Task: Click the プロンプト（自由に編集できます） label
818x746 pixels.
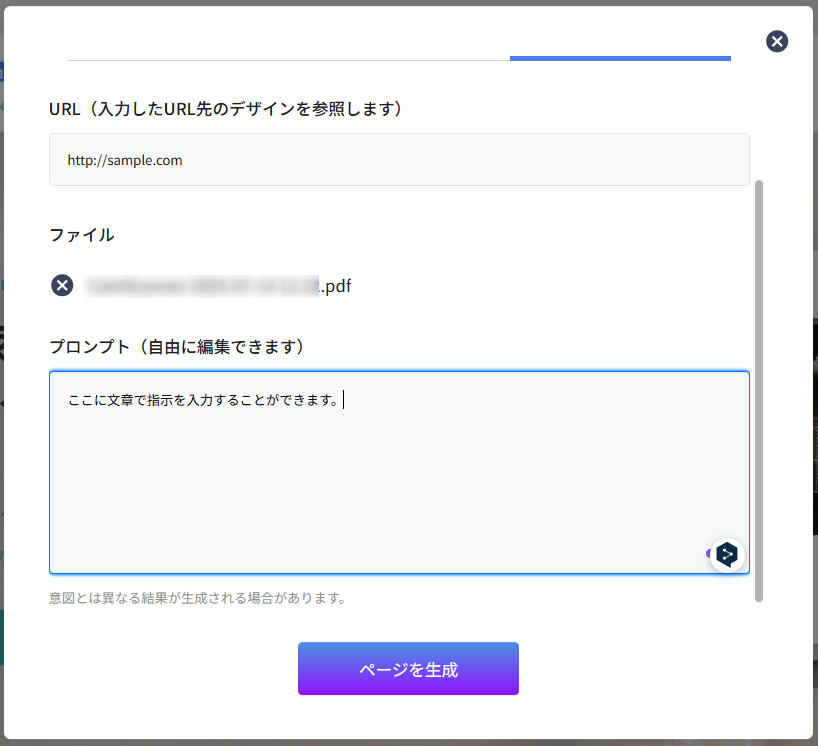Action: [x=177, y=346]
